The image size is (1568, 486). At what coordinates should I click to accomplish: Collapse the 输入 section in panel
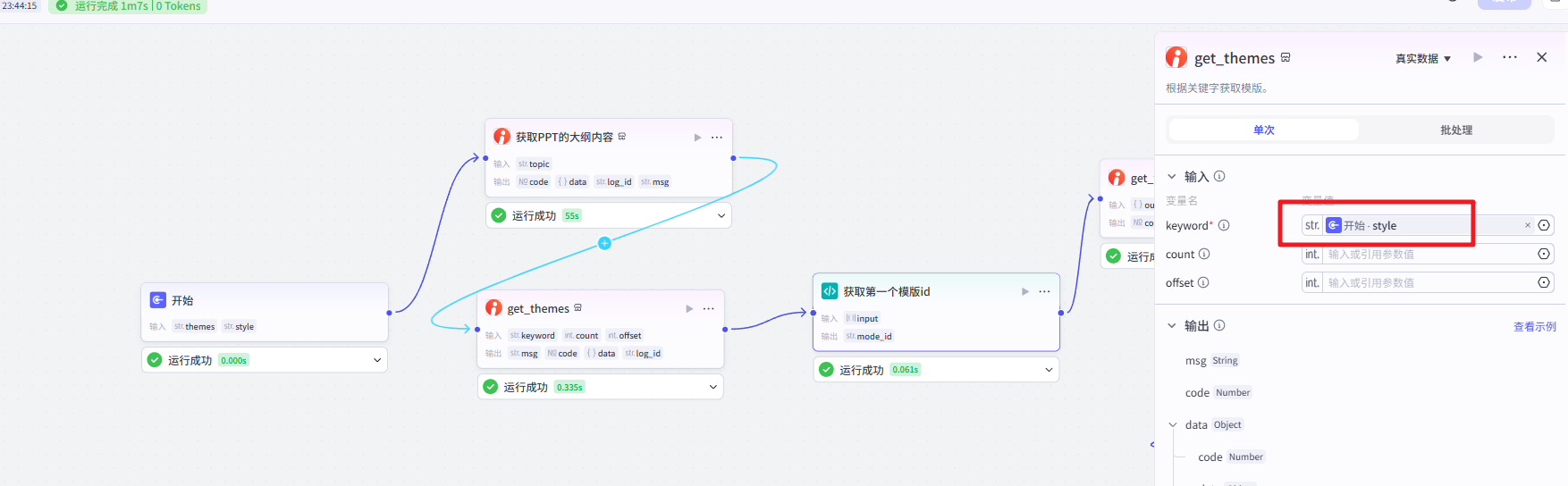(1172, 177)
